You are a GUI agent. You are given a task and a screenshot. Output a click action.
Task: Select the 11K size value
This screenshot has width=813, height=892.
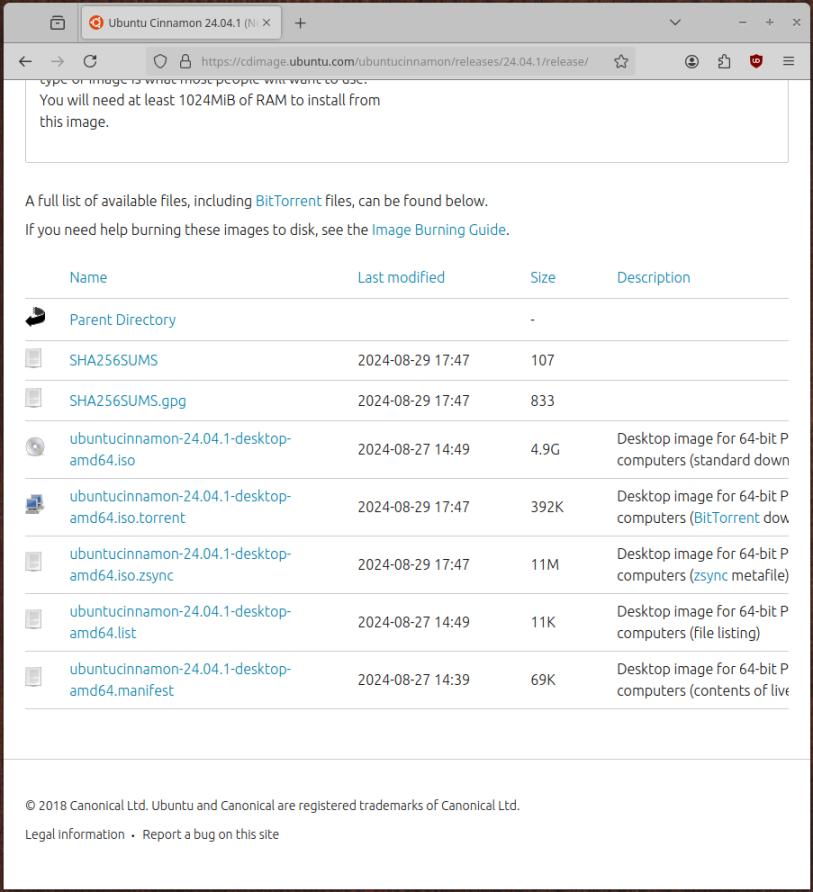pos(543,622)
